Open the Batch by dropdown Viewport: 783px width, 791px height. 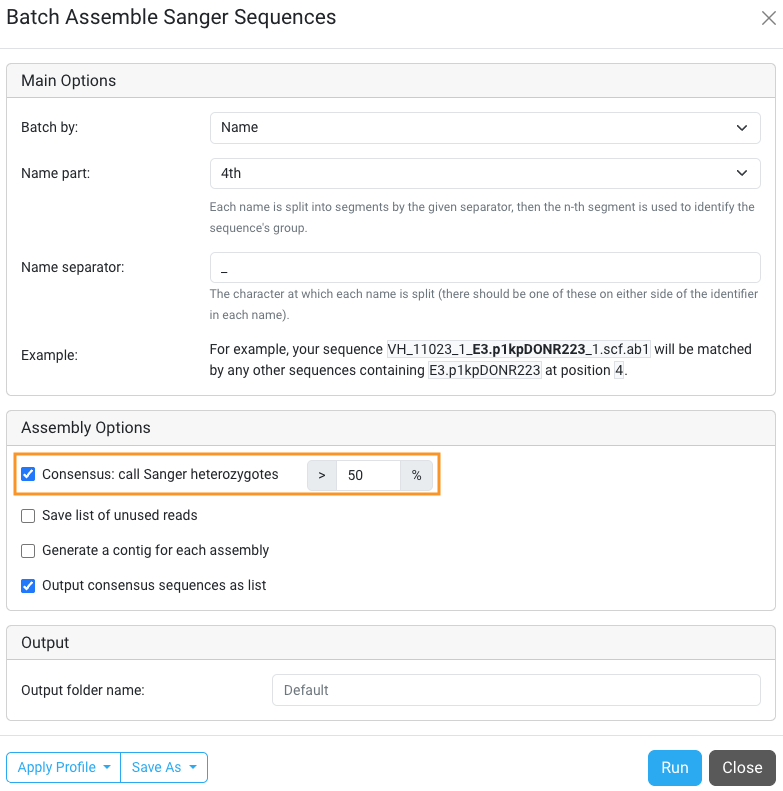[485, 128]
